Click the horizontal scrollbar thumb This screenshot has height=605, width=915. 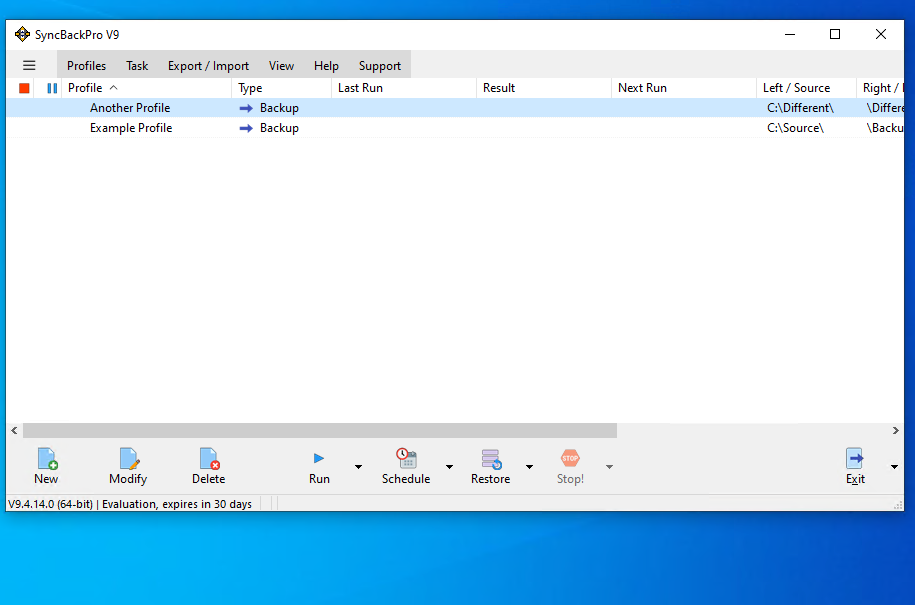pos(320,431)
